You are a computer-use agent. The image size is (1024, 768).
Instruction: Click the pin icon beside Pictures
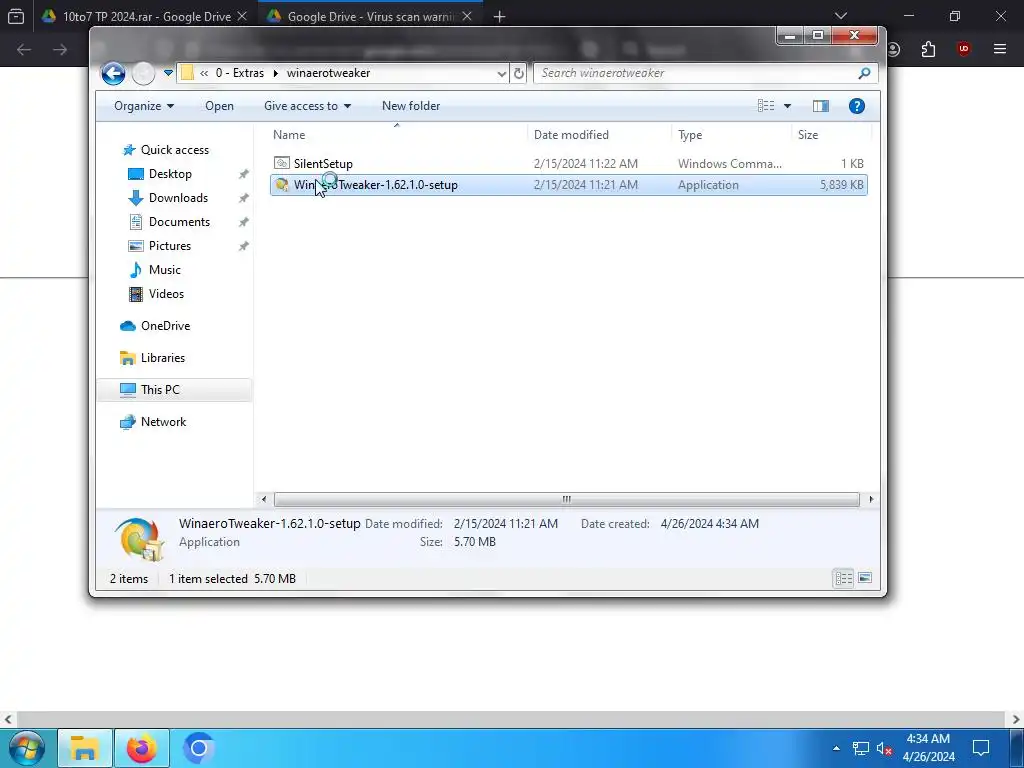pyautogui.click(x=244, y=246)
